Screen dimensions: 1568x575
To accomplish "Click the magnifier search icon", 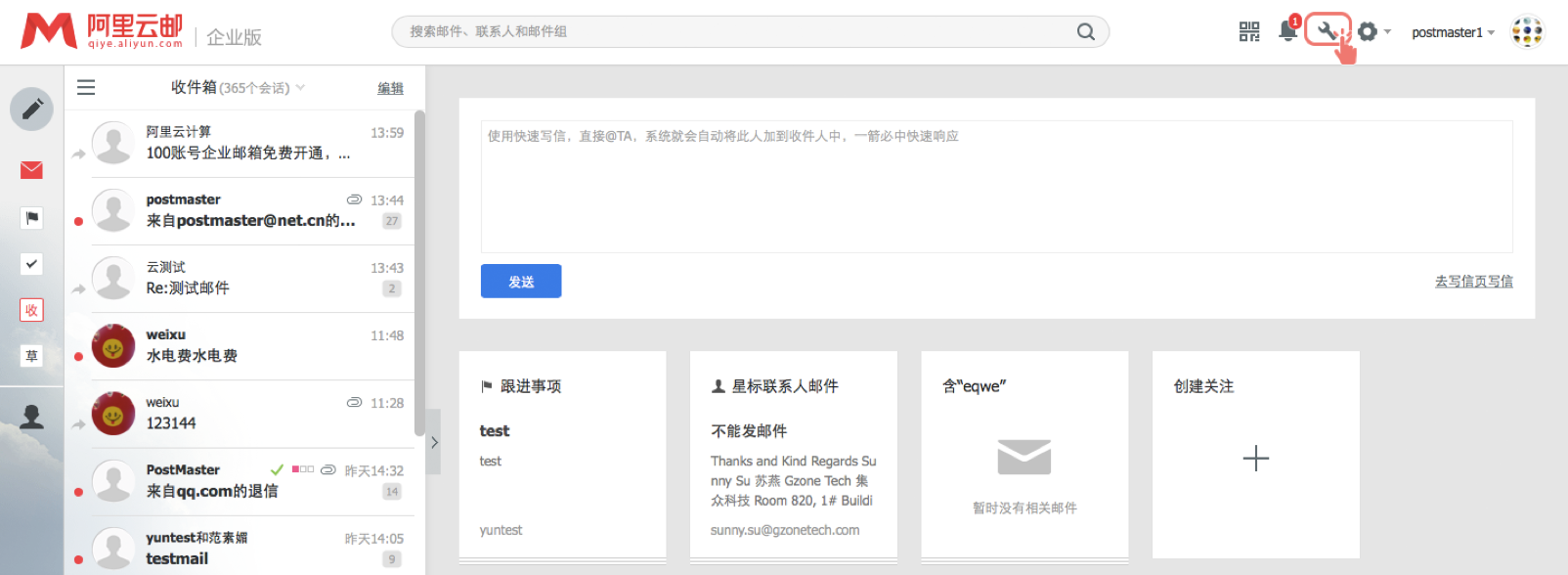I will tap(1085, 31).
